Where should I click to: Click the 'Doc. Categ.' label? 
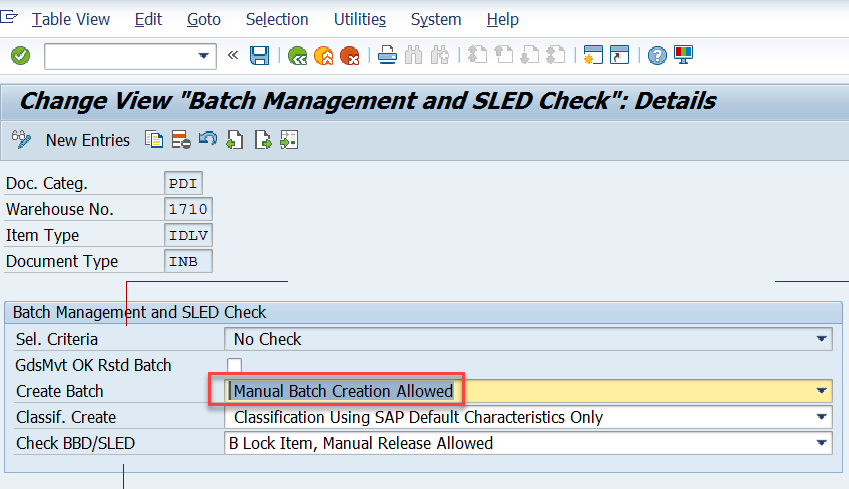pos(47,183)
